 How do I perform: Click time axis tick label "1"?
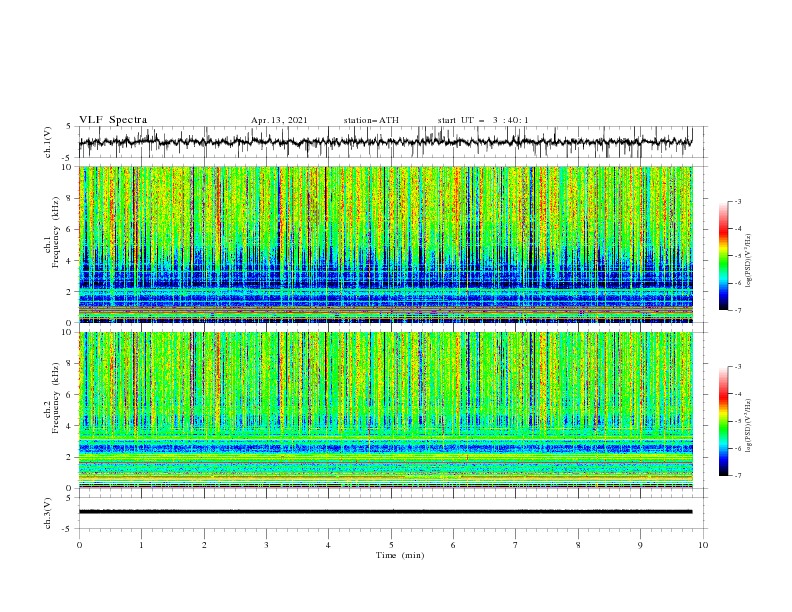click(x=141, y=545)
